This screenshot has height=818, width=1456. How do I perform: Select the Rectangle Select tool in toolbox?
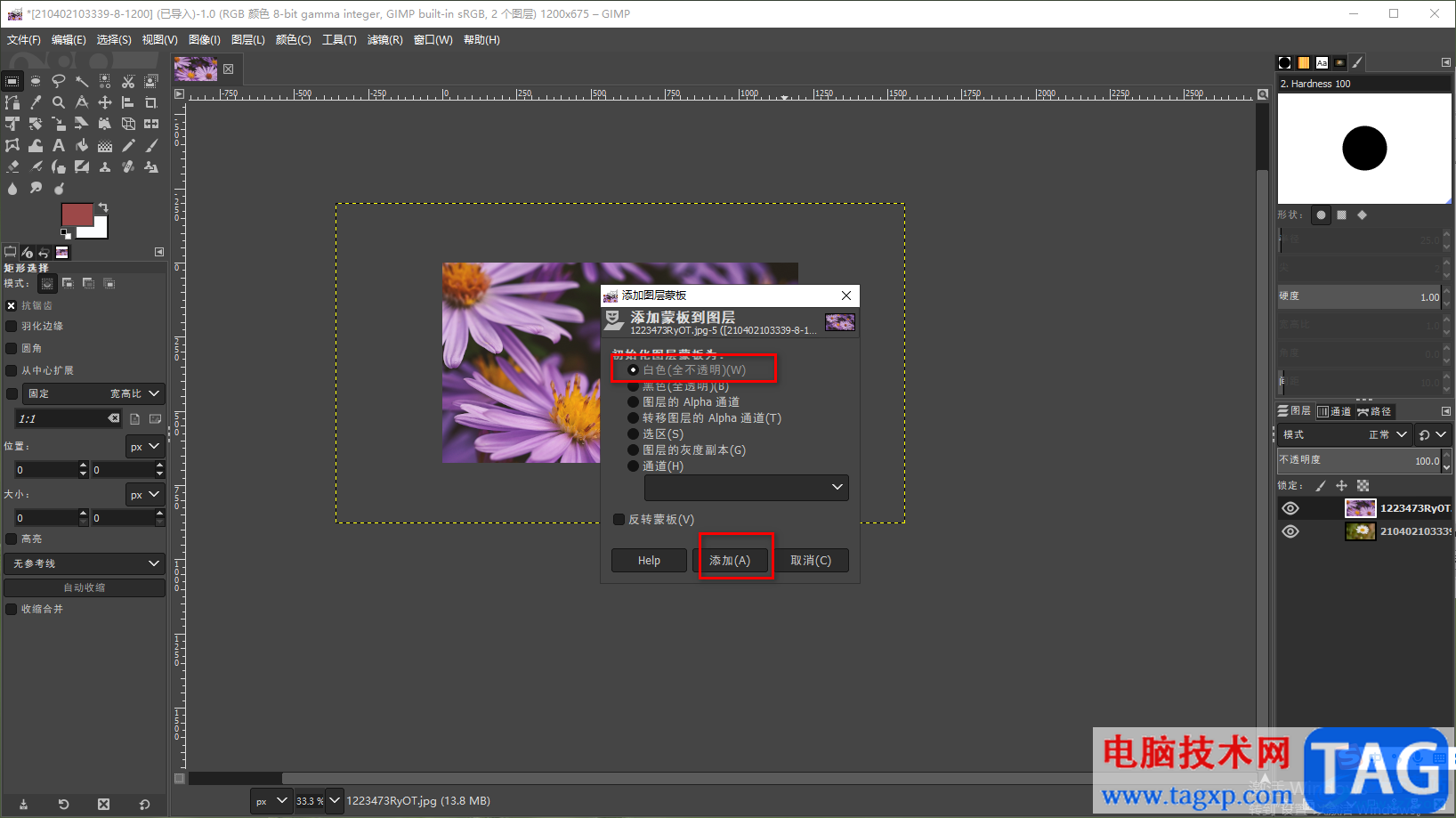[12, 81]
